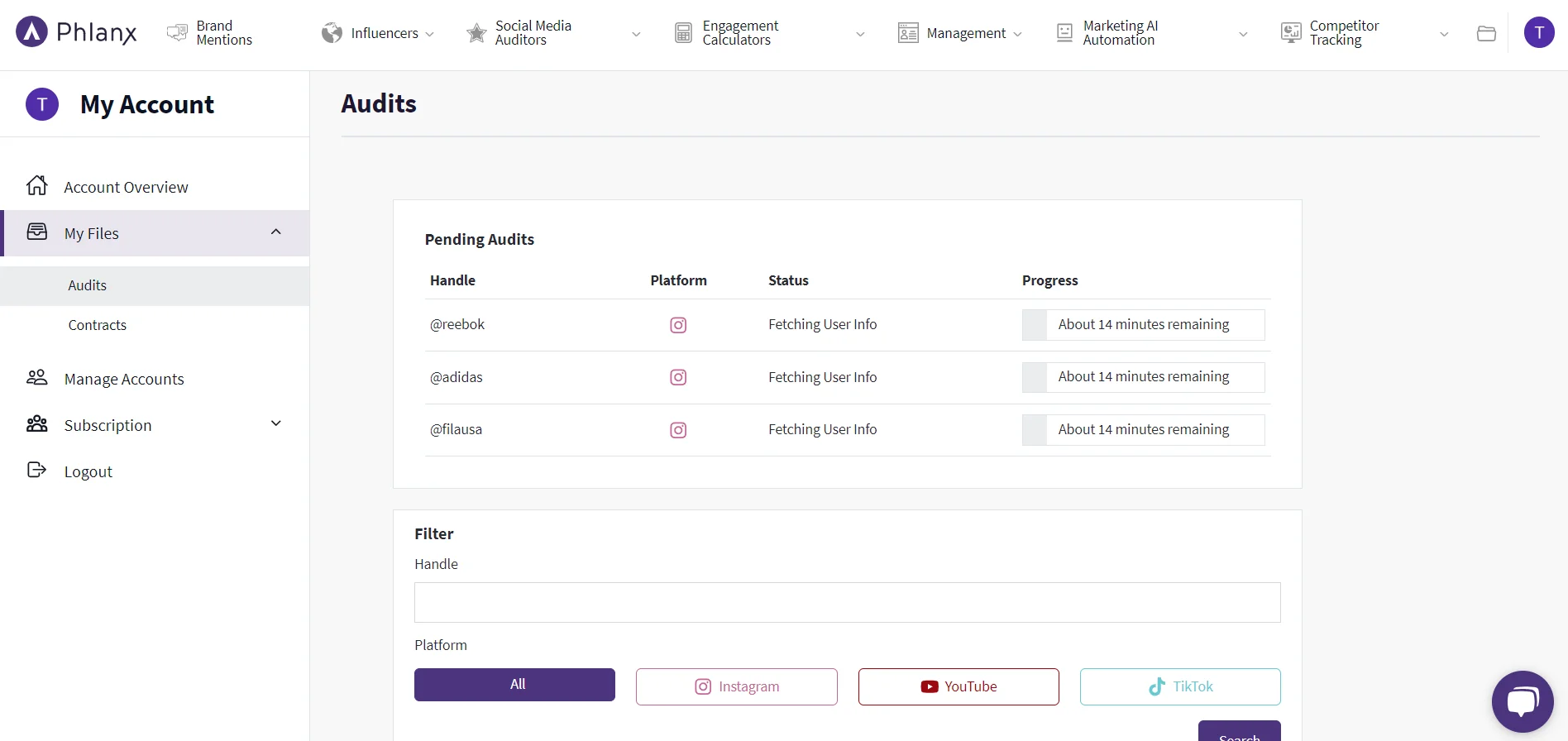Click the @reebok progress bar
The image size is (1568, 741).
click(1144, 325)
